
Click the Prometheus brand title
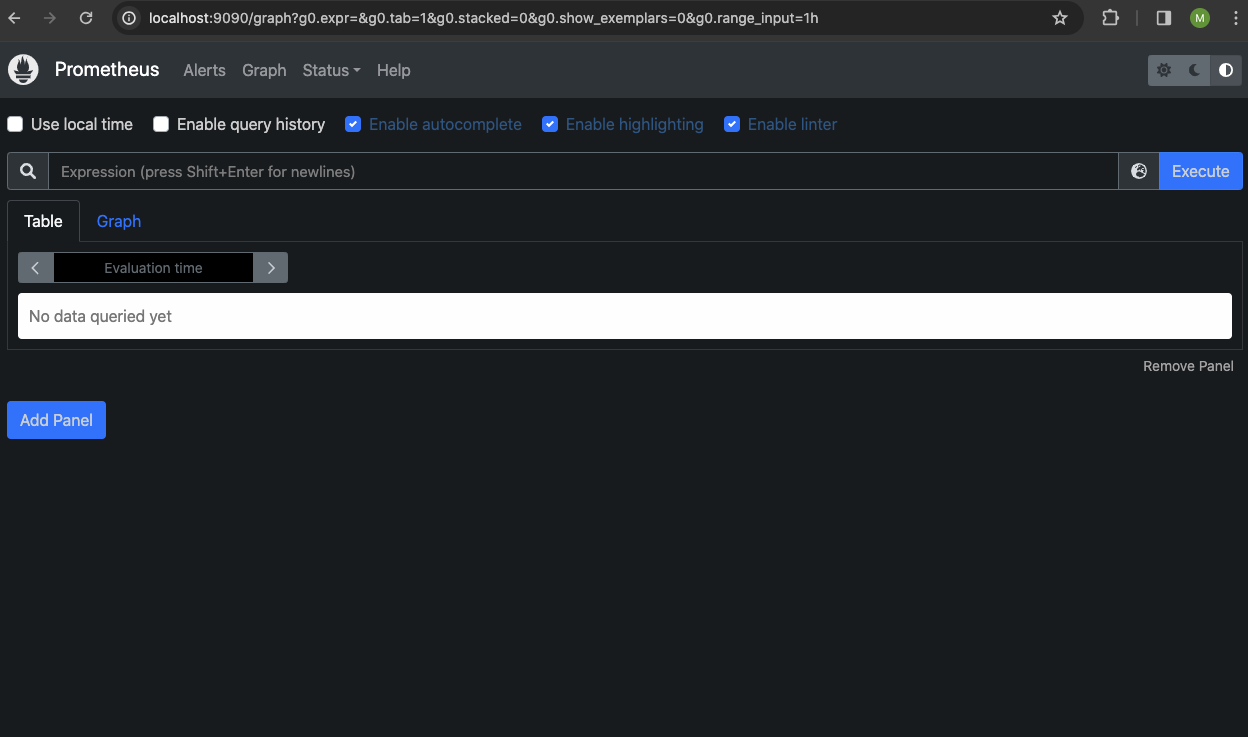[x=107, y=70]
